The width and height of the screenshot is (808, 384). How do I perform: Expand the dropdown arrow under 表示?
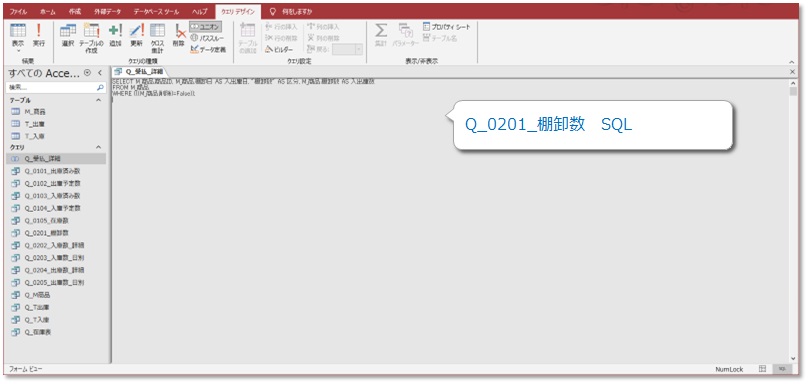(x=18, y=51)
